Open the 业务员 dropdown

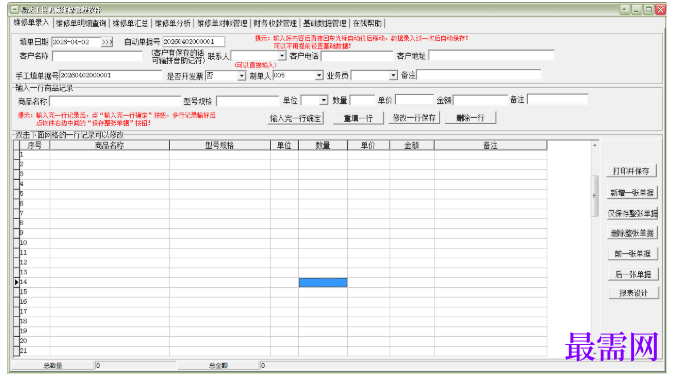(393, 76)
